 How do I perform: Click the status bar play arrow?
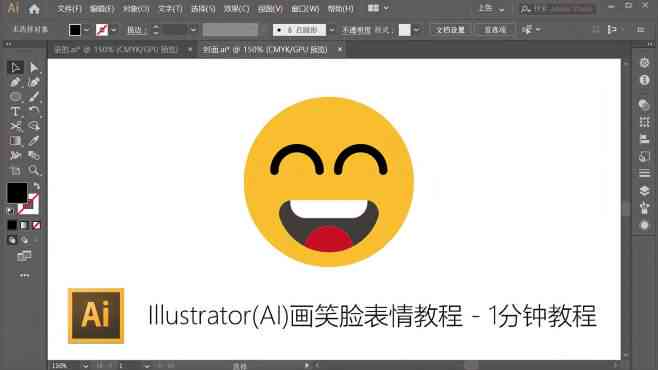(x=307, y=365)
